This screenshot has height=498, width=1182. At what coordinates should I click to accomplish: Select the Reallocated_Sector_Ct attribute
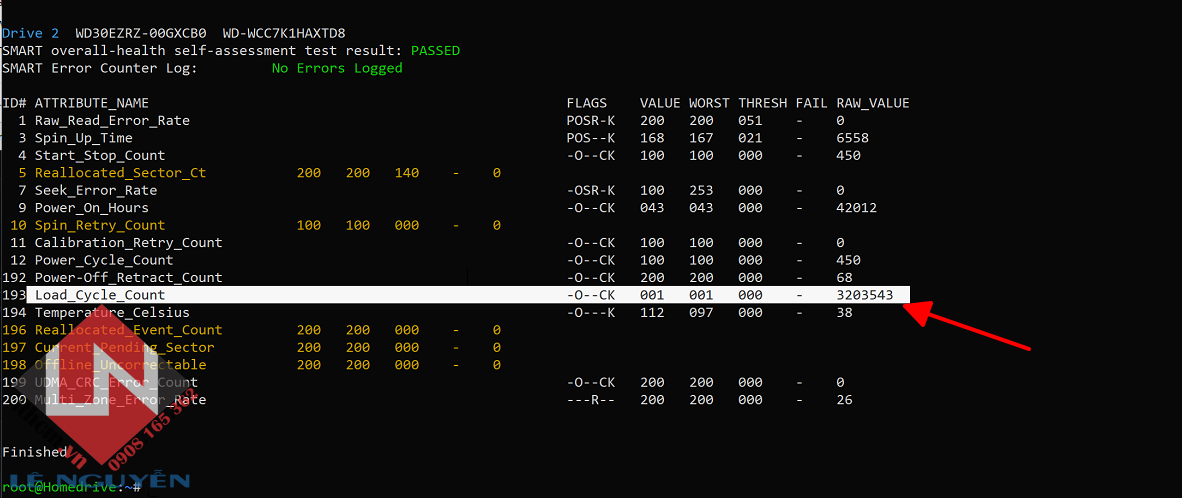[x=120, y=173]
